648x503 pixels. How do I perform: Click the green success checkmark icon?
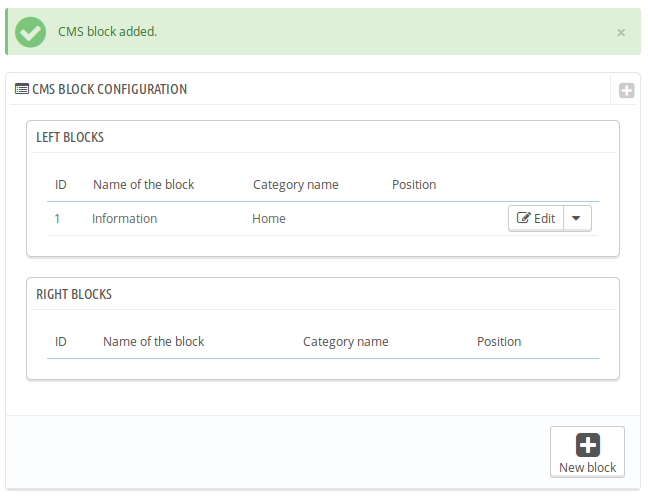pyautogui.click(x=31, y=32)
